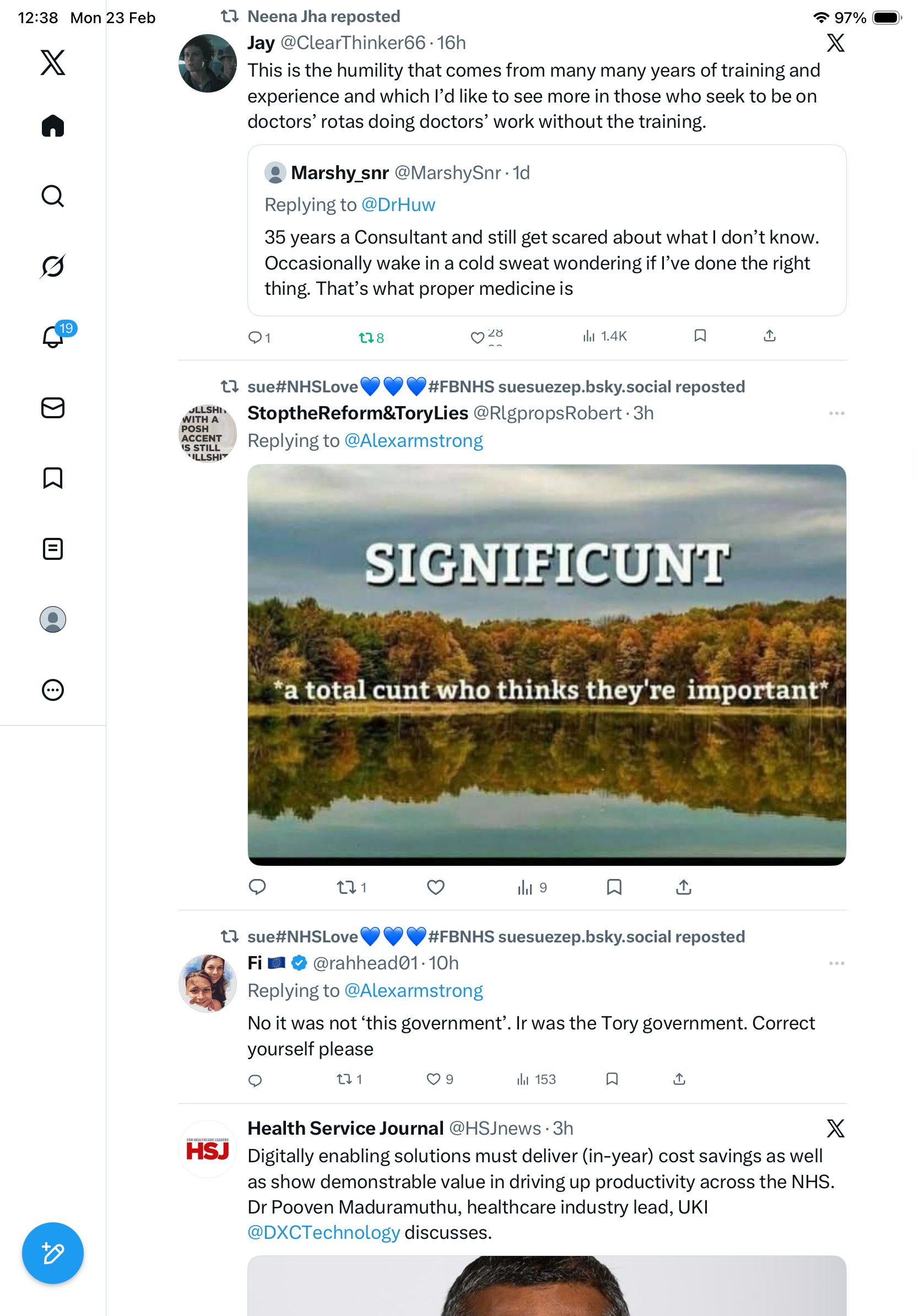Reply to the Fi post
The height and width of the screenshot is (1316, 919).
pyautogui.click(x=255, y=1080)
